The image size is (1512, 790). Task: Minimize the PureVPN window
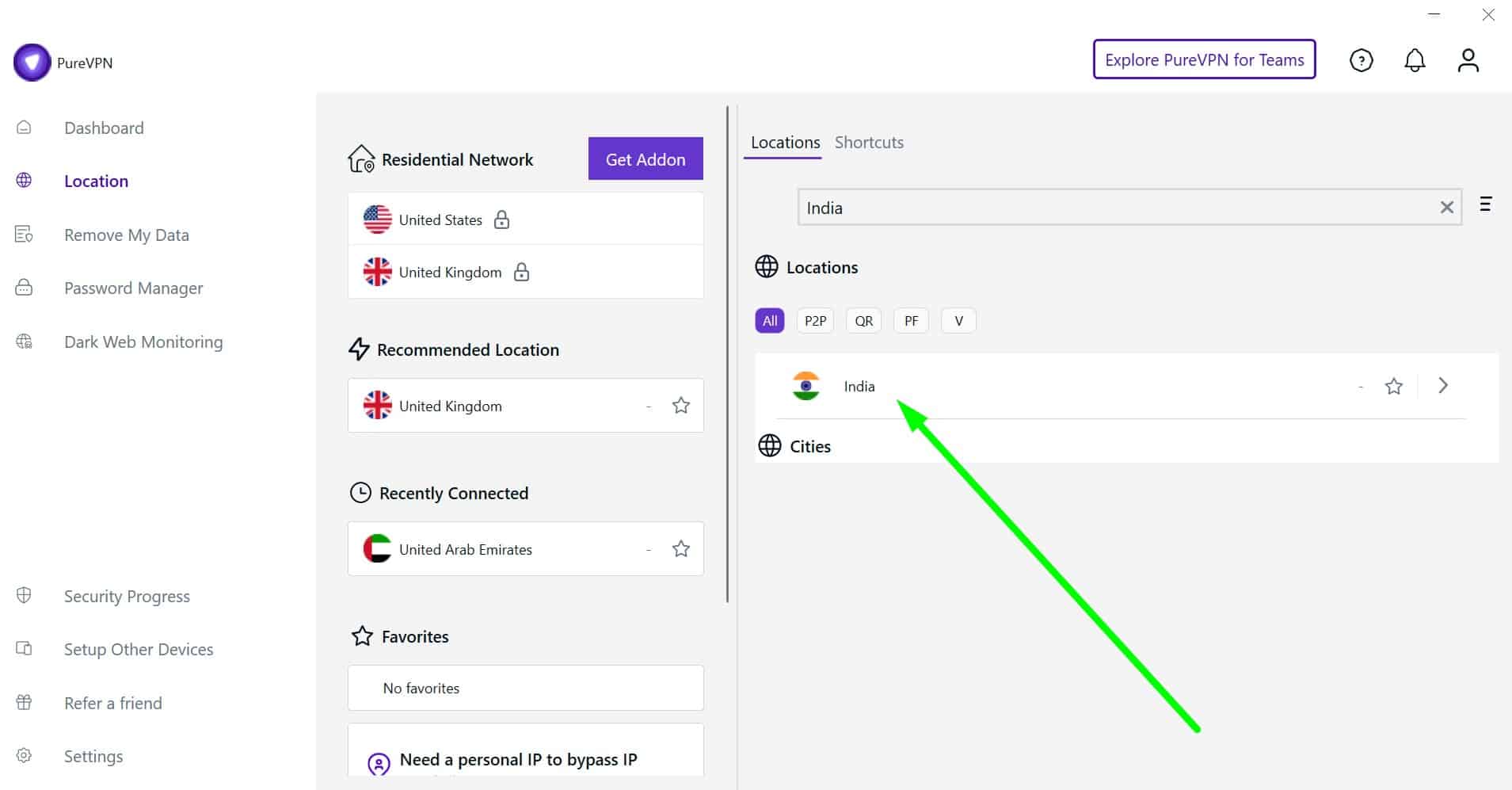point(1434,14)
